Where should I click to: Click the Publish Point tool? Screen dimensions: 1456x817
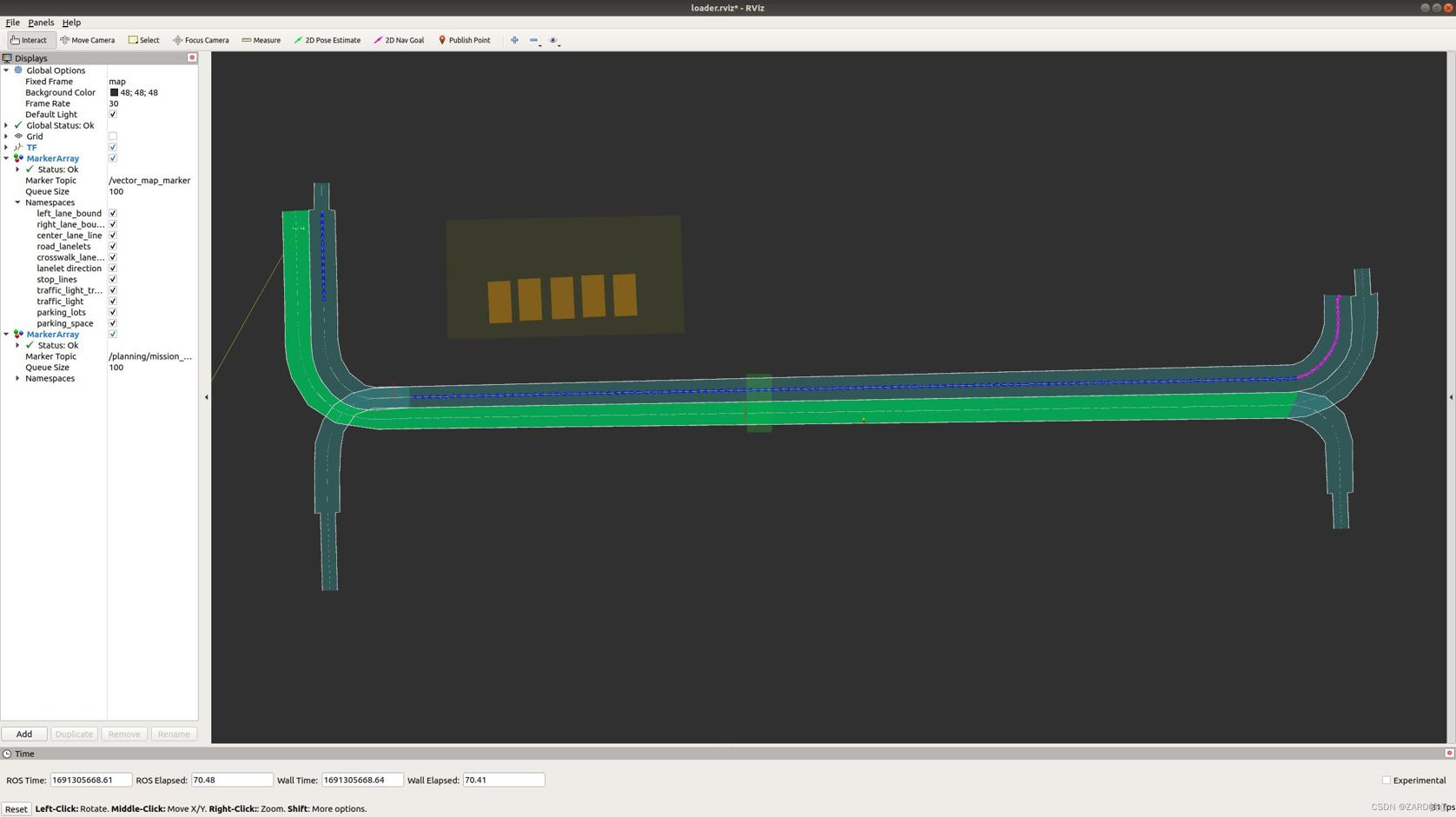pos(464,40)
